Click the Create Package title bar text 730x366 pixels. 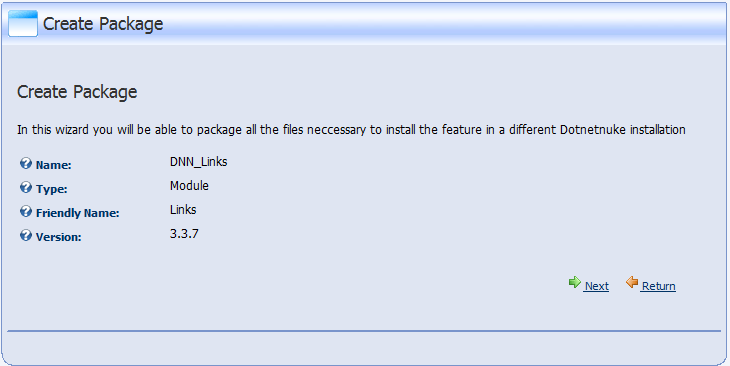tap(103, 24)
